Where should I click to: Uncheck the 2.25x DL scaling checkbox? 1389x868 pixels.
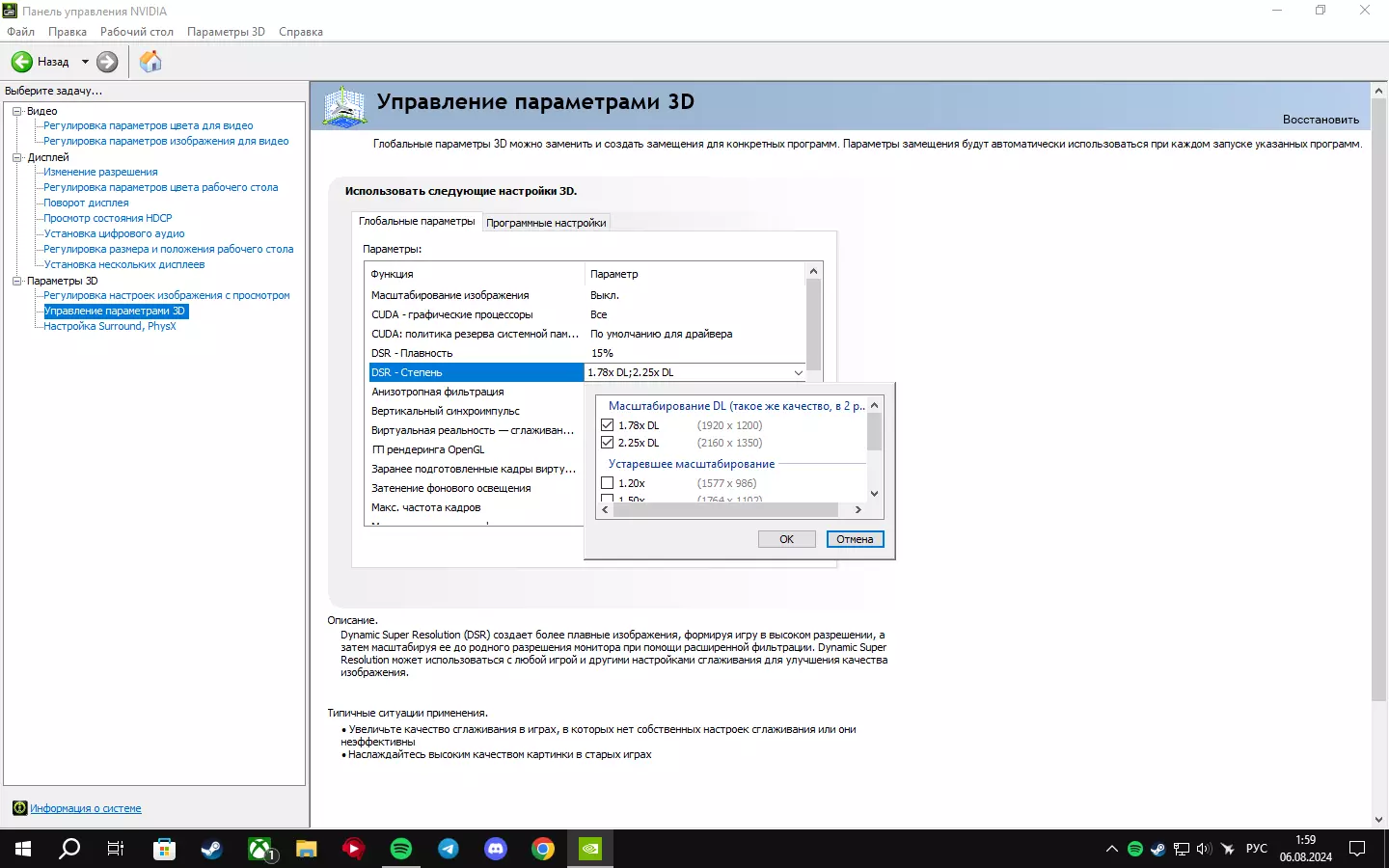(607, 443)
